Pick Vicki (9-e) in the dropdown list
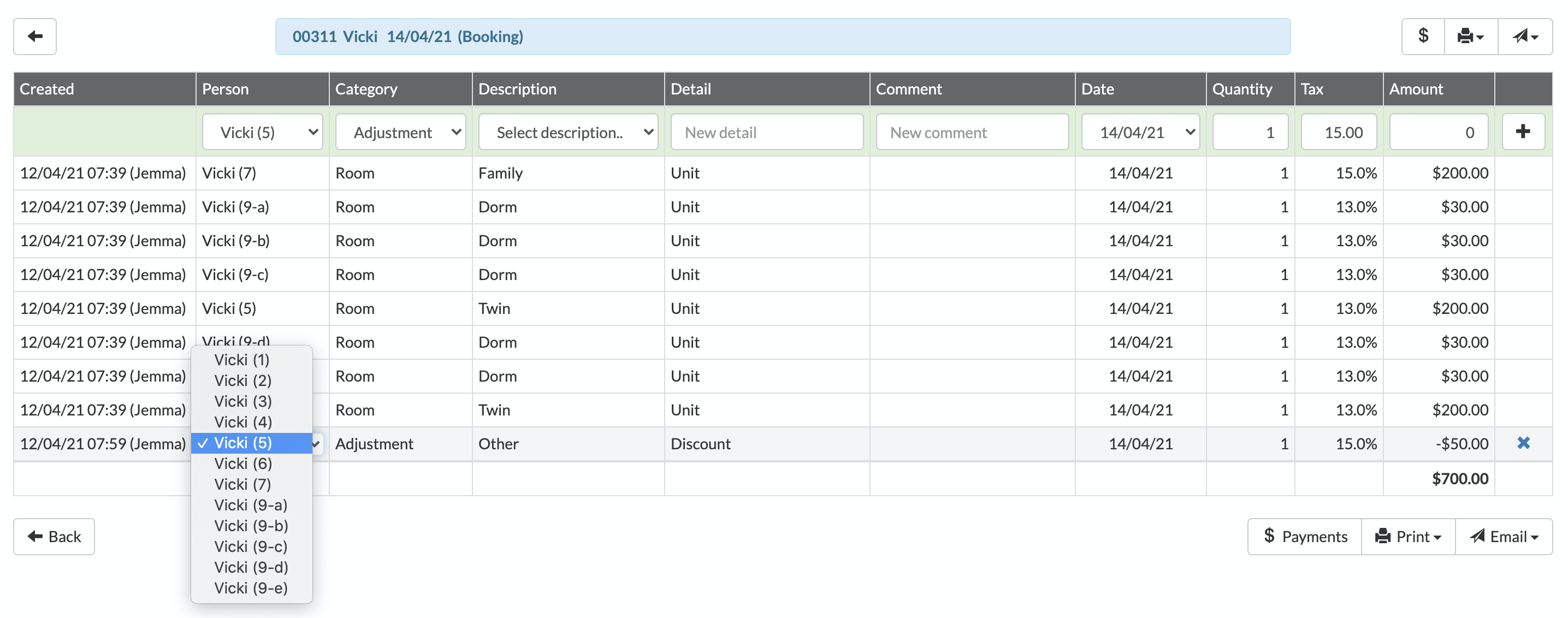 click(251, 587)
